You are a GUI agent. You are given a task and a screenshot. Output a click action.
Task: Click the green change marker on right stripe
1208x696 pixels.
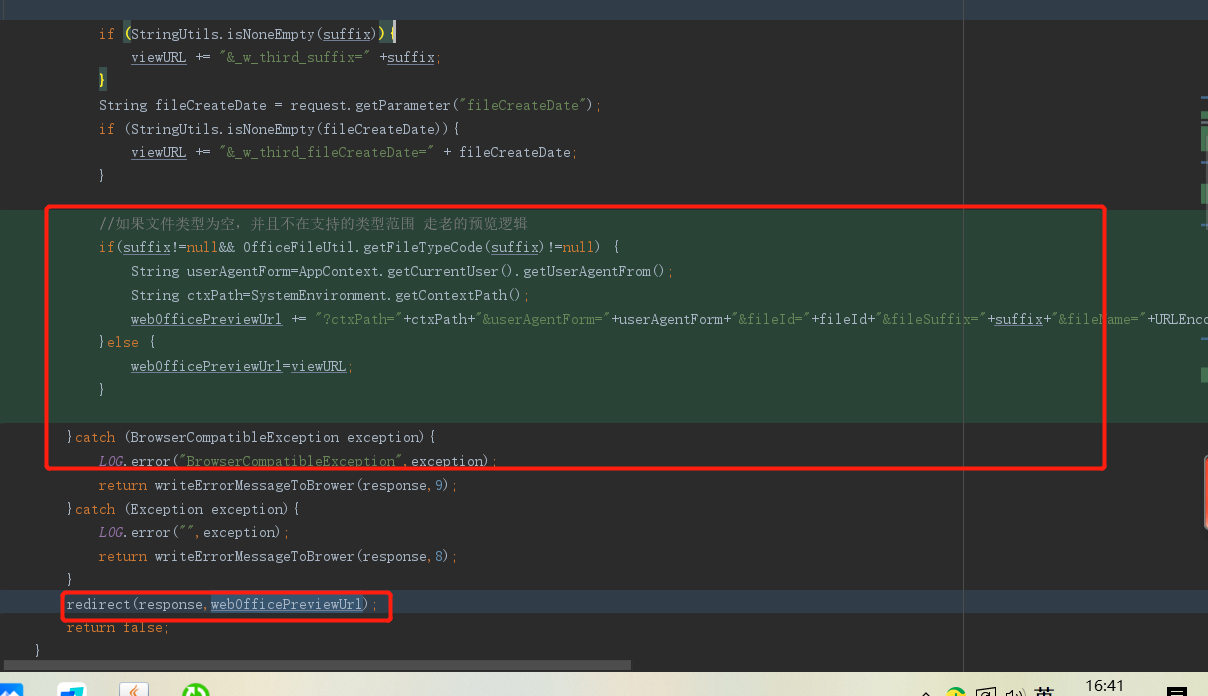(x=1204, y=140)
